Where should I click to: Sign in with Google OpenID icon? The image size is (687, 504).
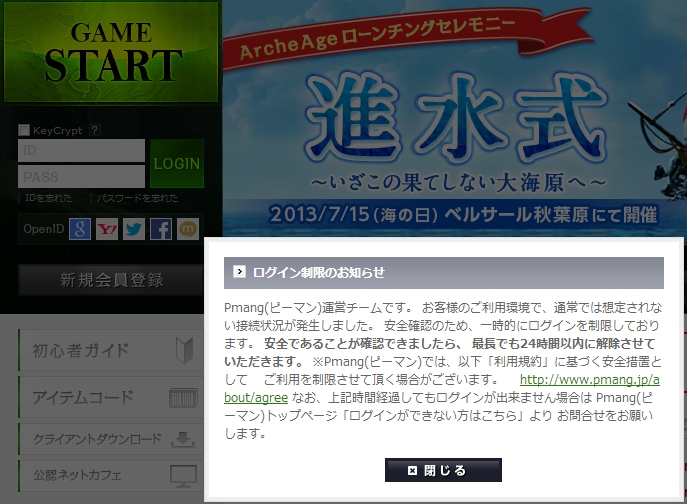(81, 229)
